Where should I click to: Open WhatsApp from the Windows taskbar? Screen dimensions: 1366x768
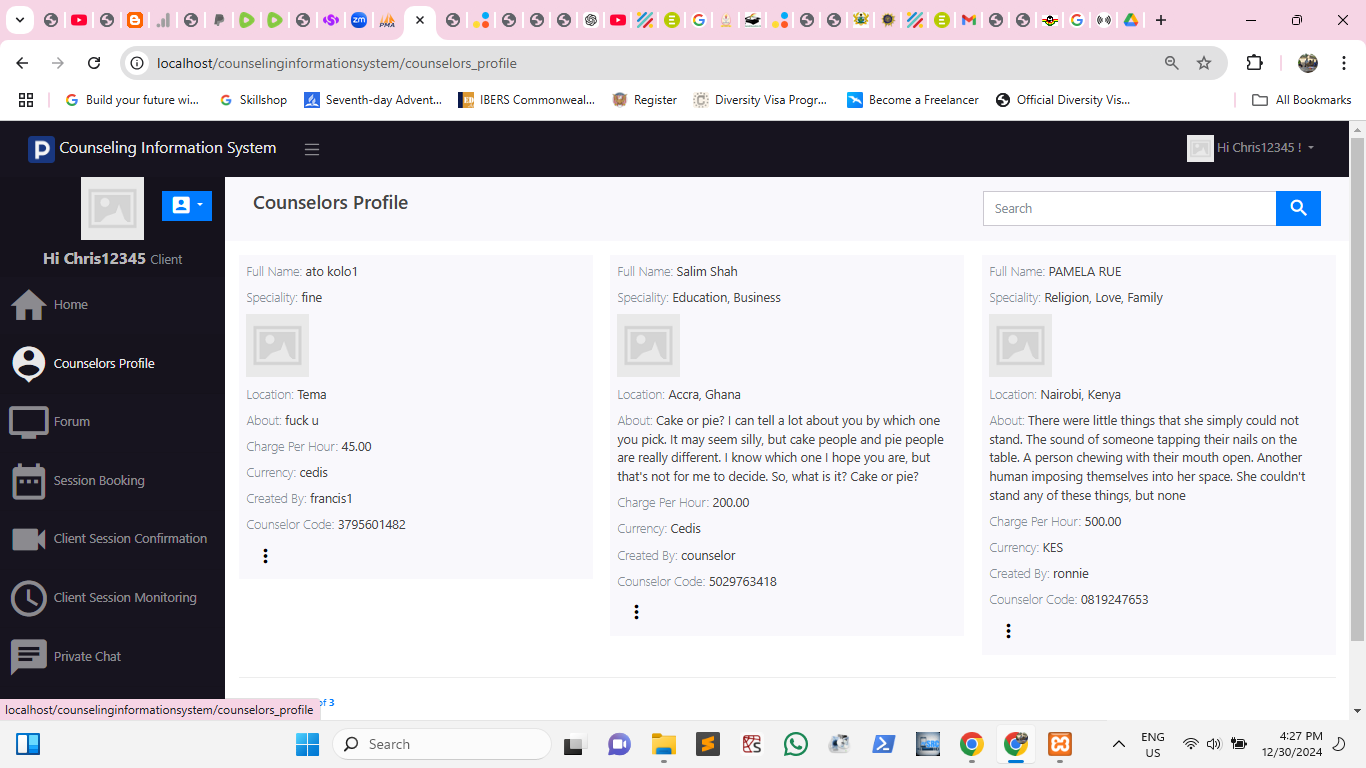coord(796,744)
